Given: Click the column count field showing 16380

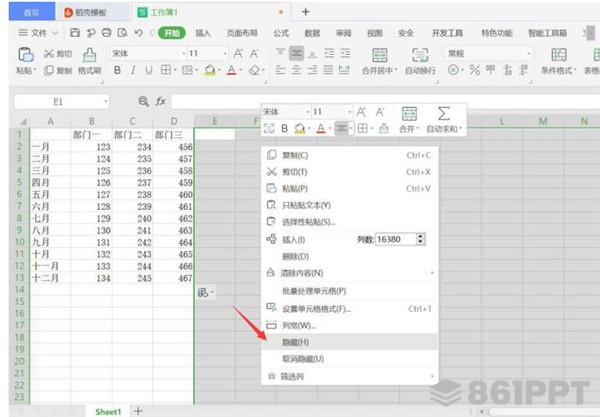Looking at the screenshot, I should (396, 239).
